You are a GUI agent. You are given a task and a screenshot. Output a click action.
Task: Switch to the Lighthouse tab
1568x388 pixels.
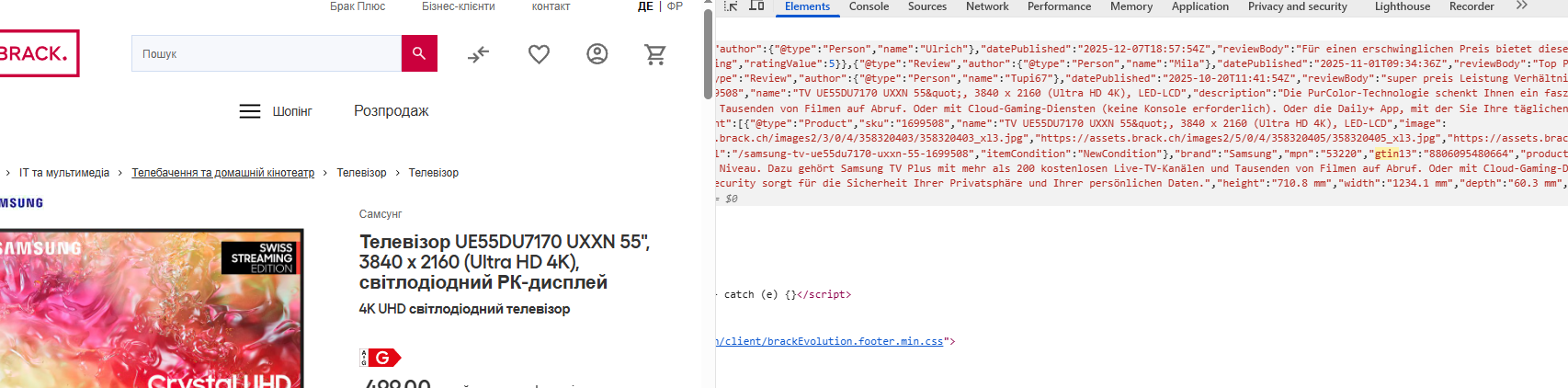1403,6
